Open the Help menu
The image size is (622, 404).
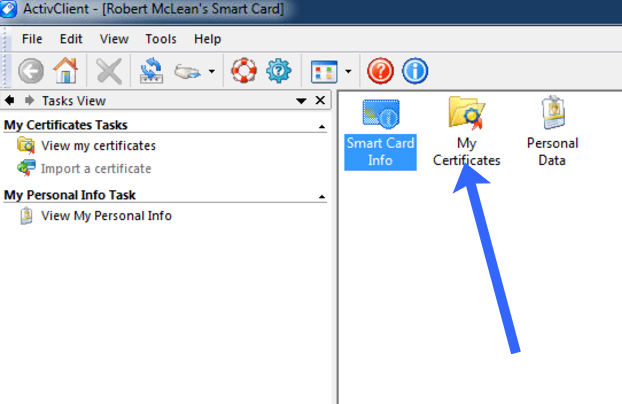207,39
